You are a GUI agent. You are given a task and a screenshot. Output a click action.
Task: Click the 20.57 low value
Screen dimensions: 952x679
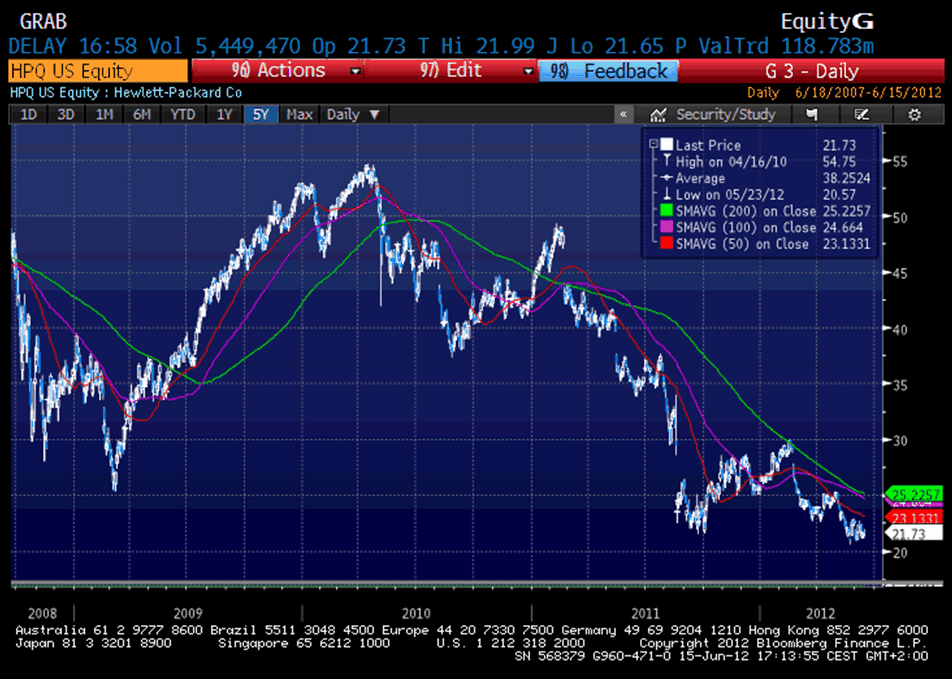(x=839, y=194)
